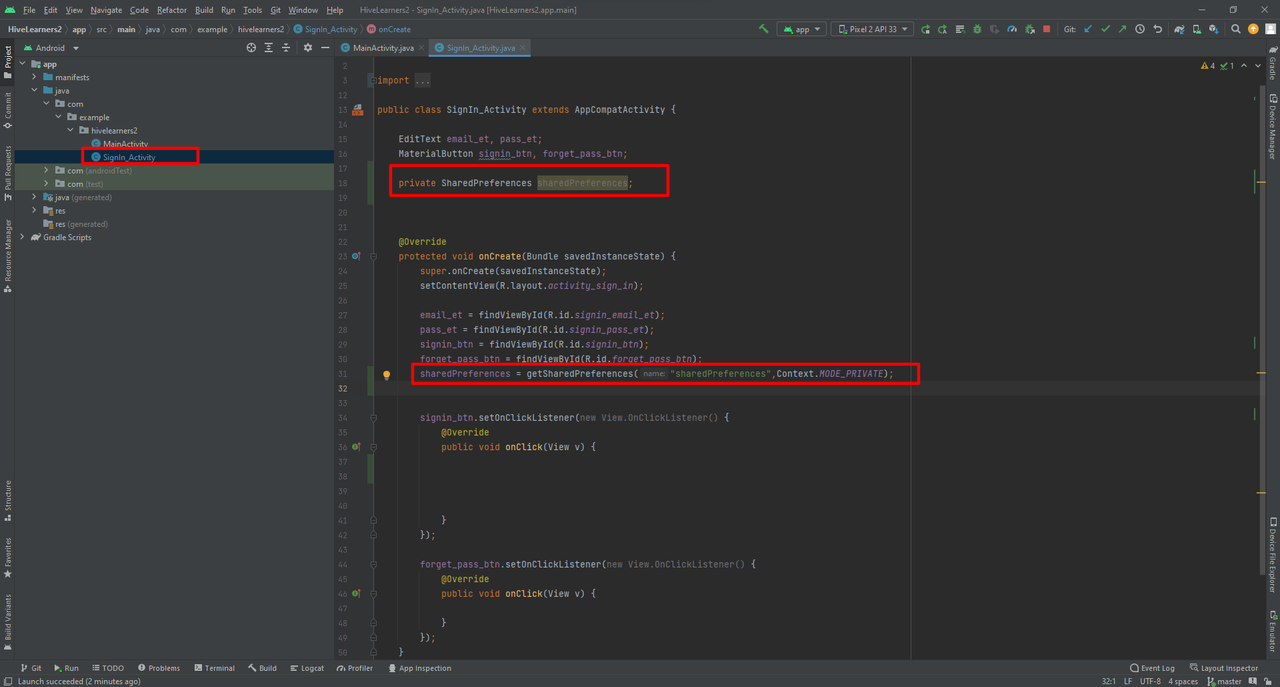Click the UTF-8 encoding in status bar

point(1151,681)
